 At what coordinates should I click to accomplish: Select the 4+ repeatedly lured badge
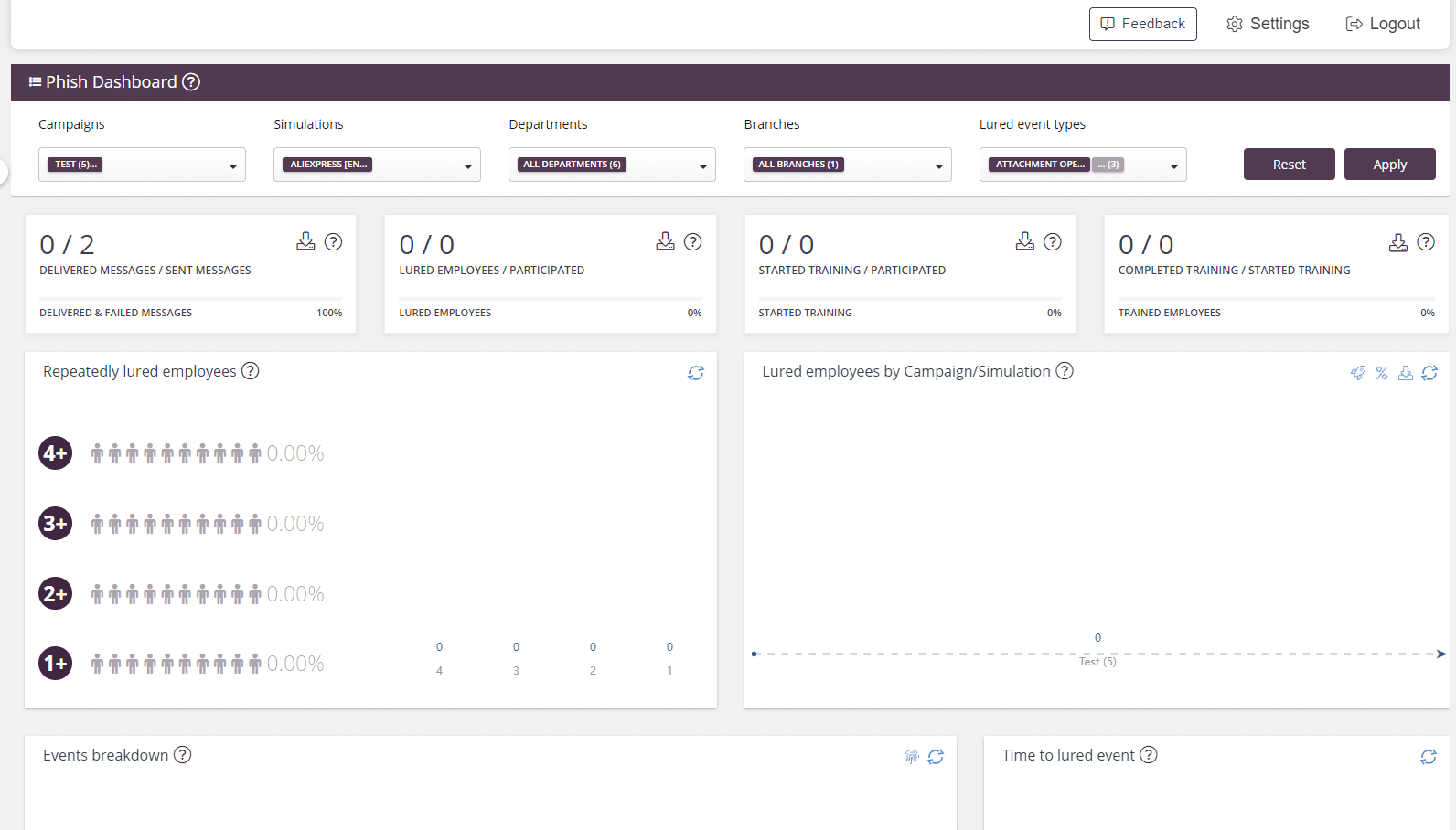[56, 453]
